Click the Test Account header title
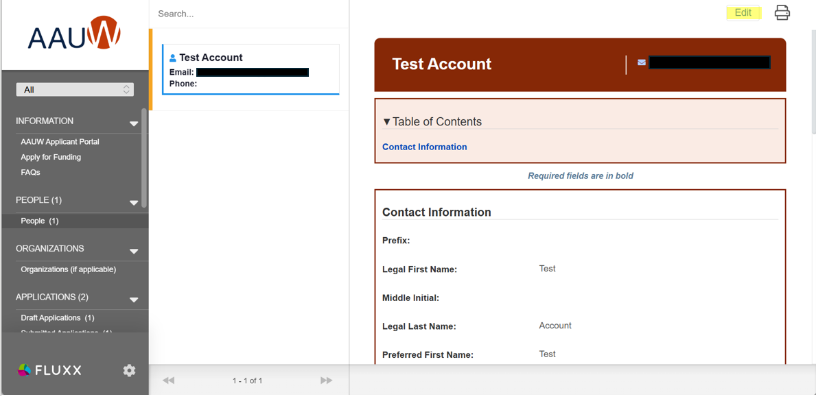The height and width of the screenshot is (396, 816). pyautogui.click(x=441, y=64)
